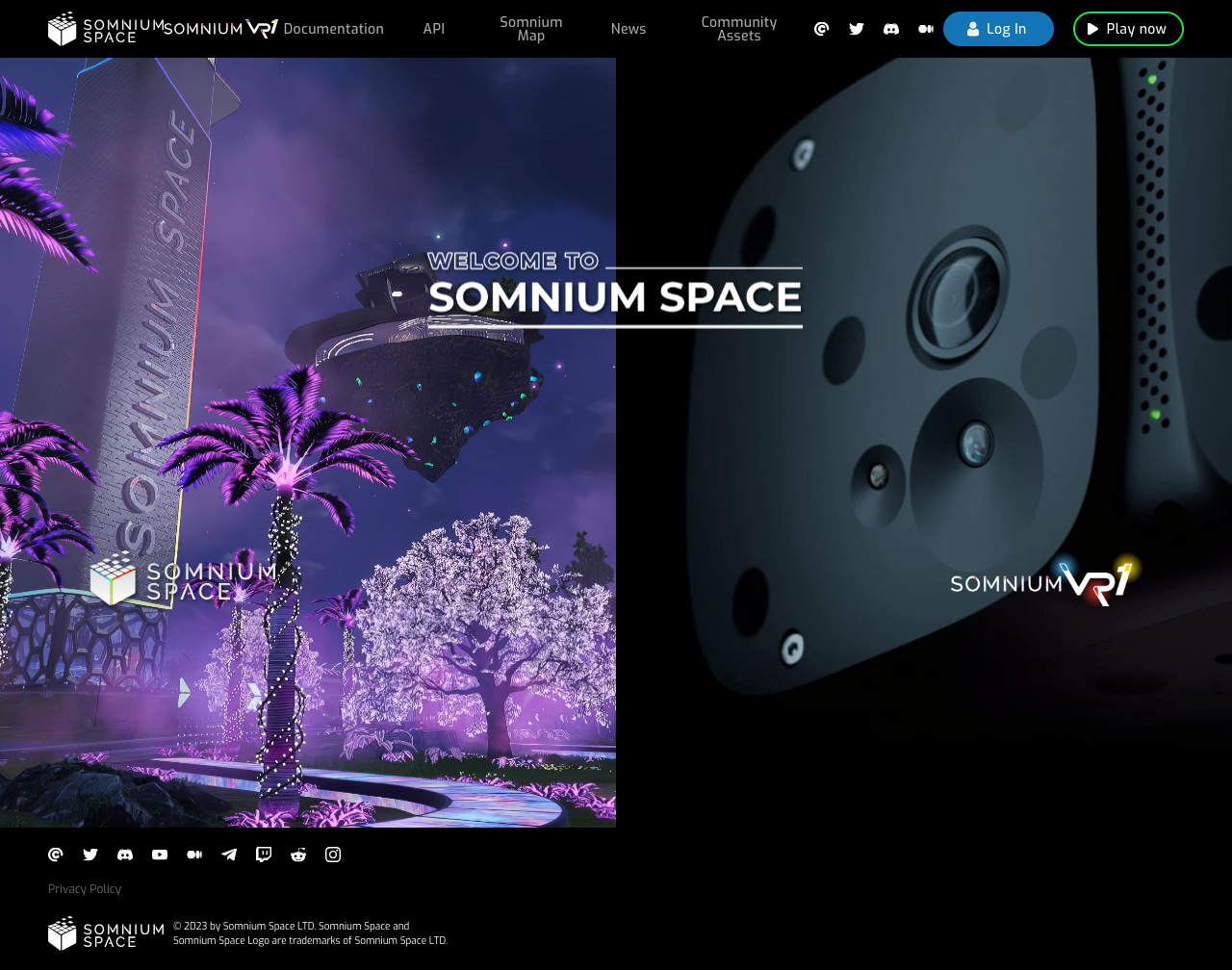The height and width of the screenshot is (970, 1232).
Task: Click the Somnium VR1 logo on right panel
Action: tap(1046, 580)
